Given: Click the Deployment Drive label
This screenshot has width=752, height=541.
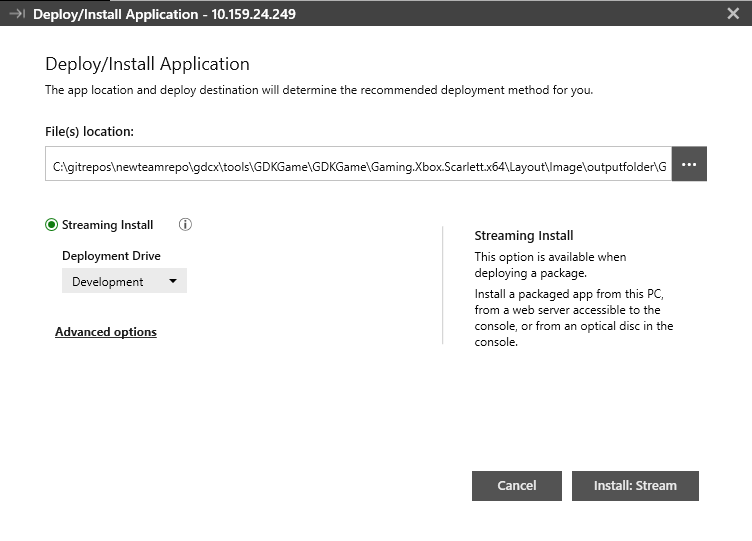Looking at the screenshot, I should point(111,256).
